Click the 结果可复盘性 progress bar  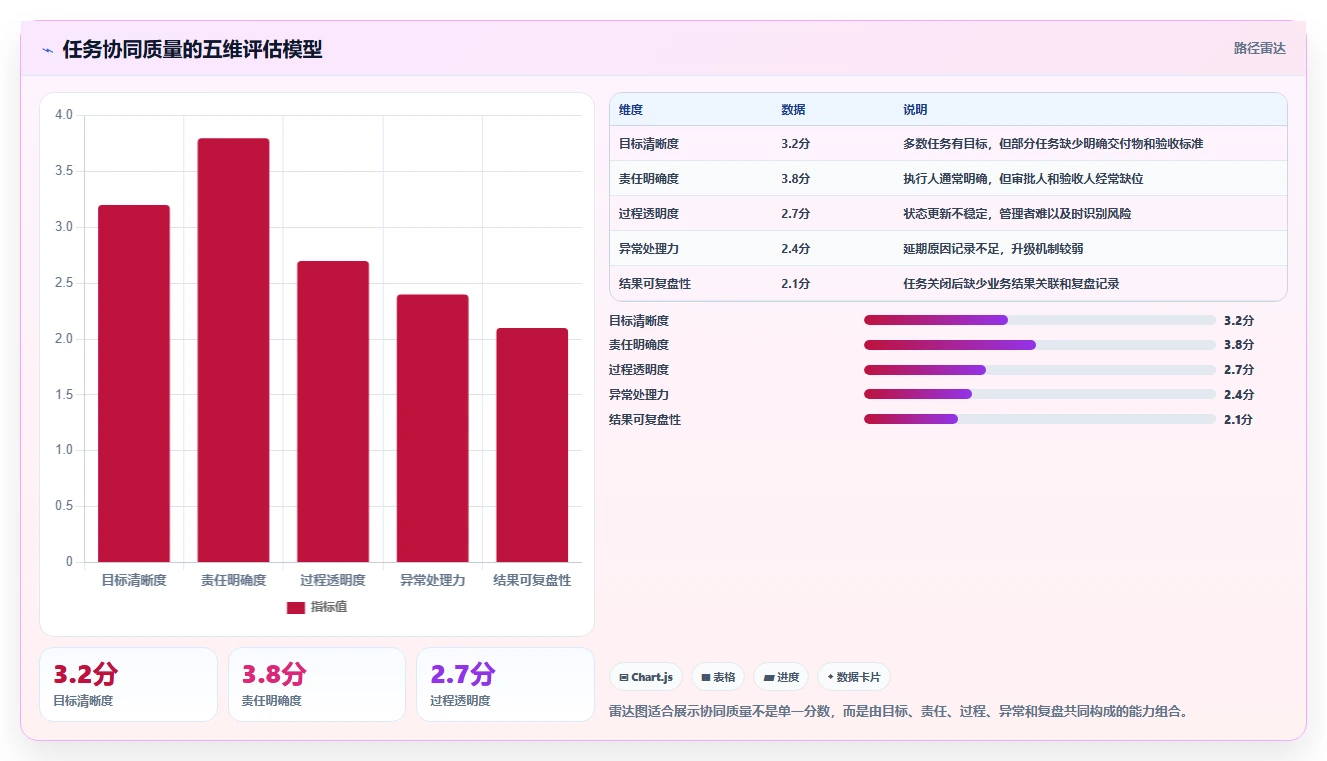(x=1040, y=420)
